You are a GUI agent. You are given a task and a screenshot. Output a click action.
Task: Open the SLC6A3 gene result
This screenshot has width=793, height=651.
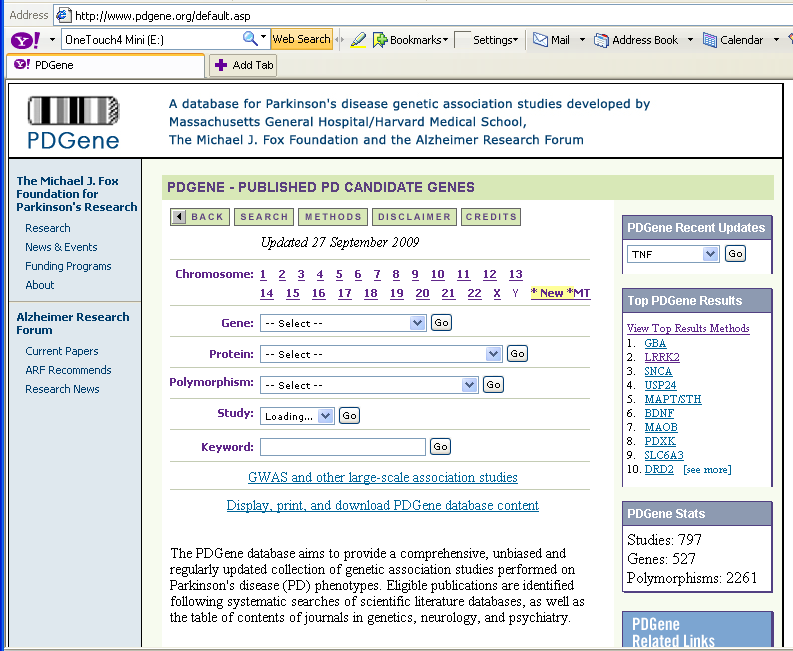(664, 455)
